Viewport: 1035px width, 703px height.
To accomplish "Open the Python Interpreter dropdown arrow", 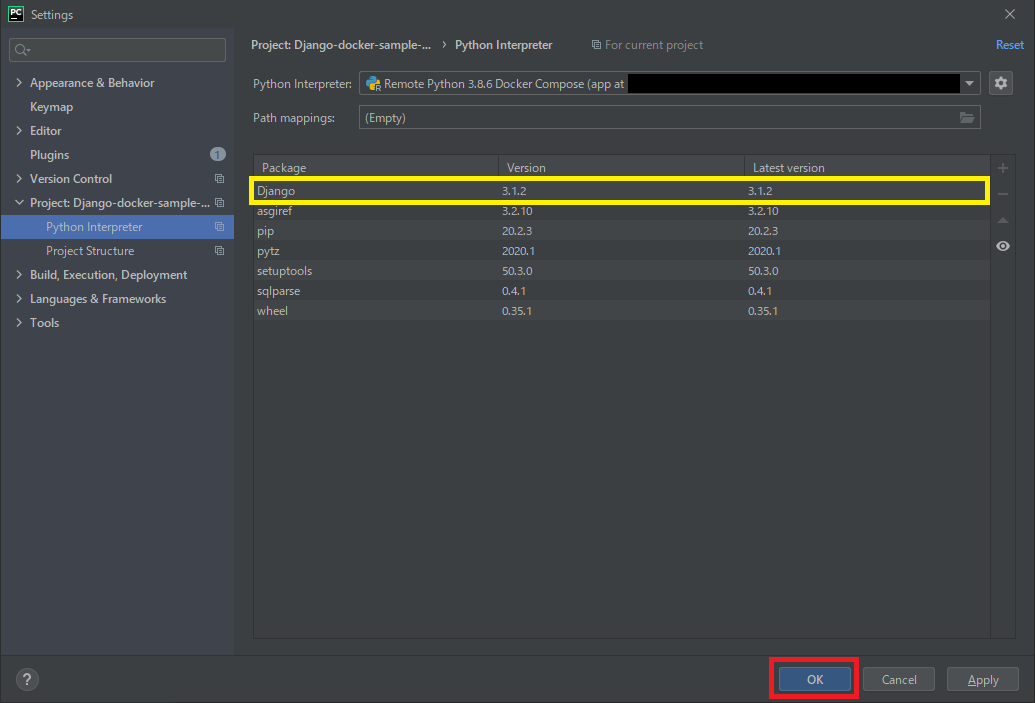I will (969, 84).
